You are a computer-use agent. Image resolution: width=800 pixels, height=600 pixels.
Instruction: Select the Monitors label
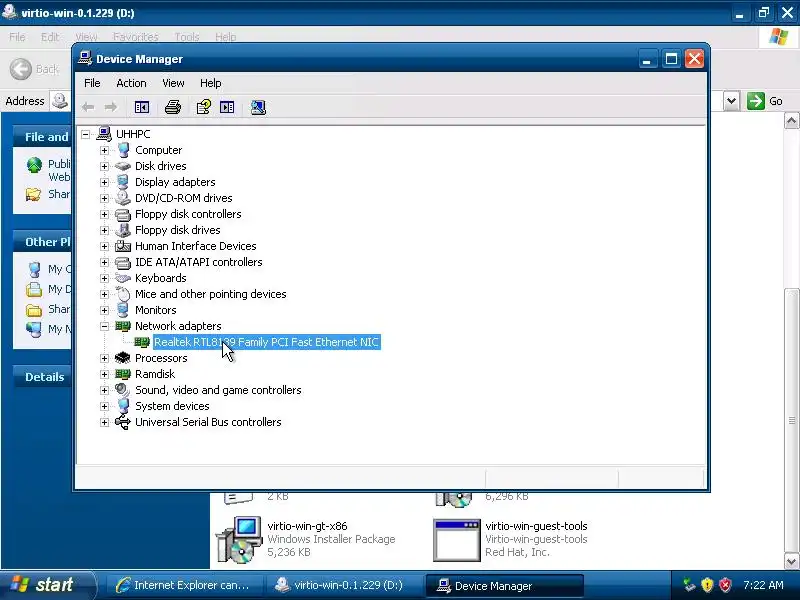point(156,310)
